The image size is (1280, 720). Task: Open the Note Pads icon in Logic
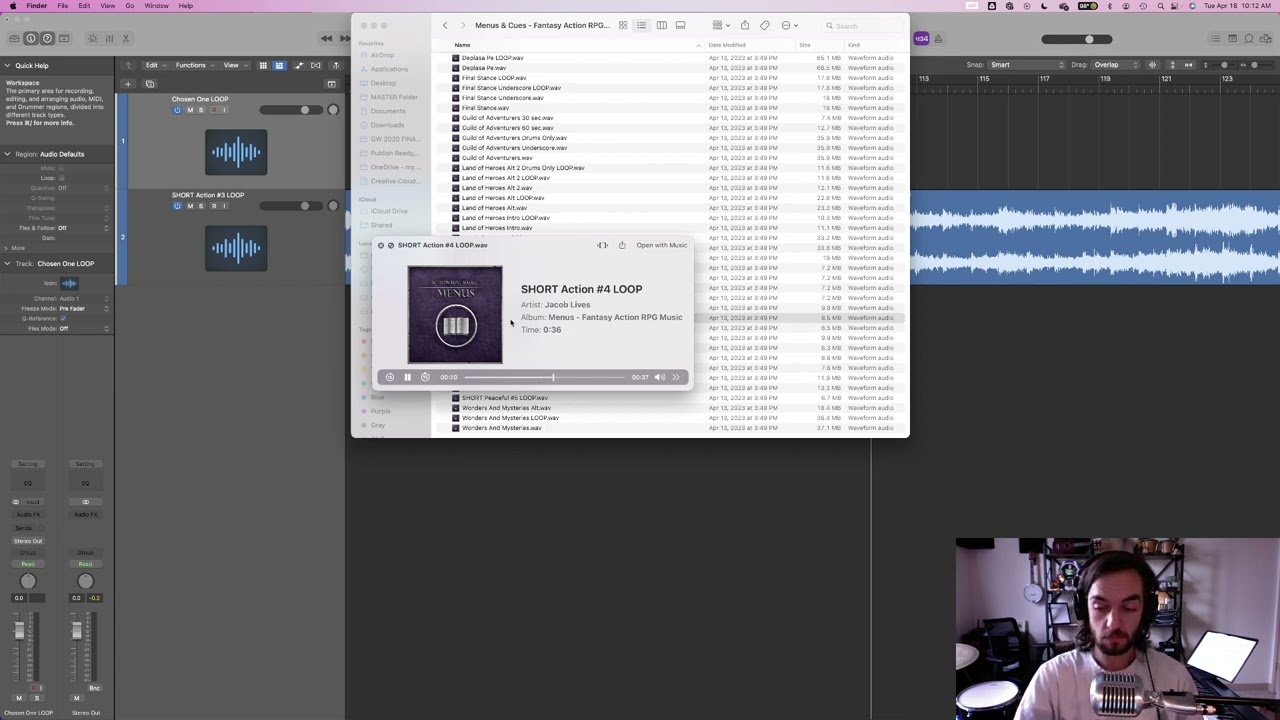pos(1233,39)
